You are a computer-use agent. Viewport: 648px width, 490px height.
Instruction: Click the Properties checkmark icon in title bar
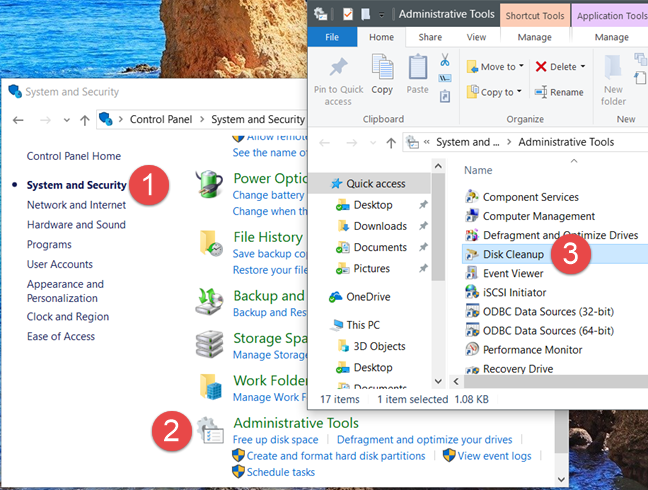(348, 14)
